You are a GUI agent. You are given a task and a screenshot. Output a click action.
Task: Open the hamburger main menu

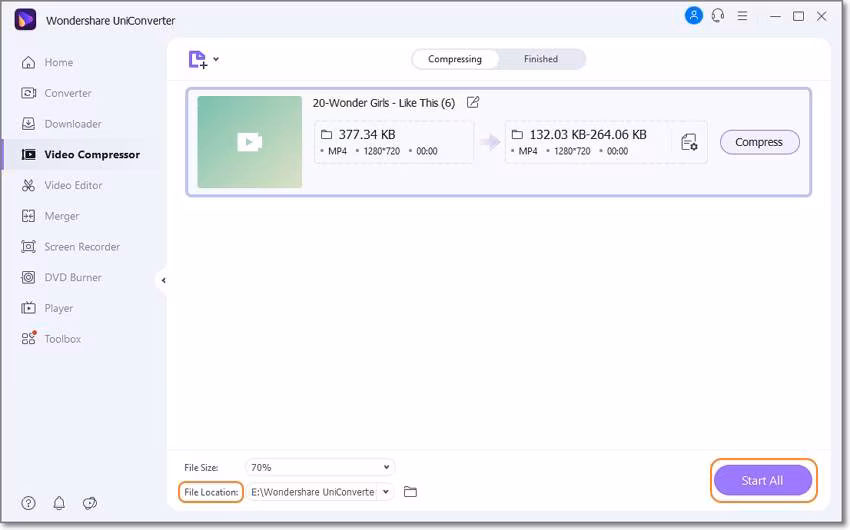(x=742, y=16)
